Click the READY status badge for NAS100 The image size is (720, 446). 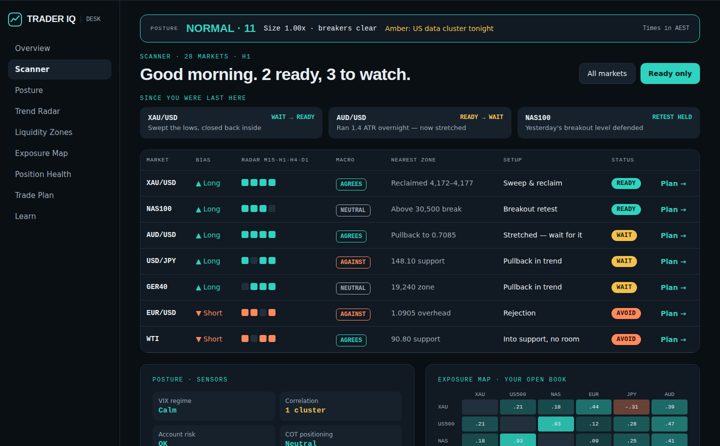coord(626,209)
